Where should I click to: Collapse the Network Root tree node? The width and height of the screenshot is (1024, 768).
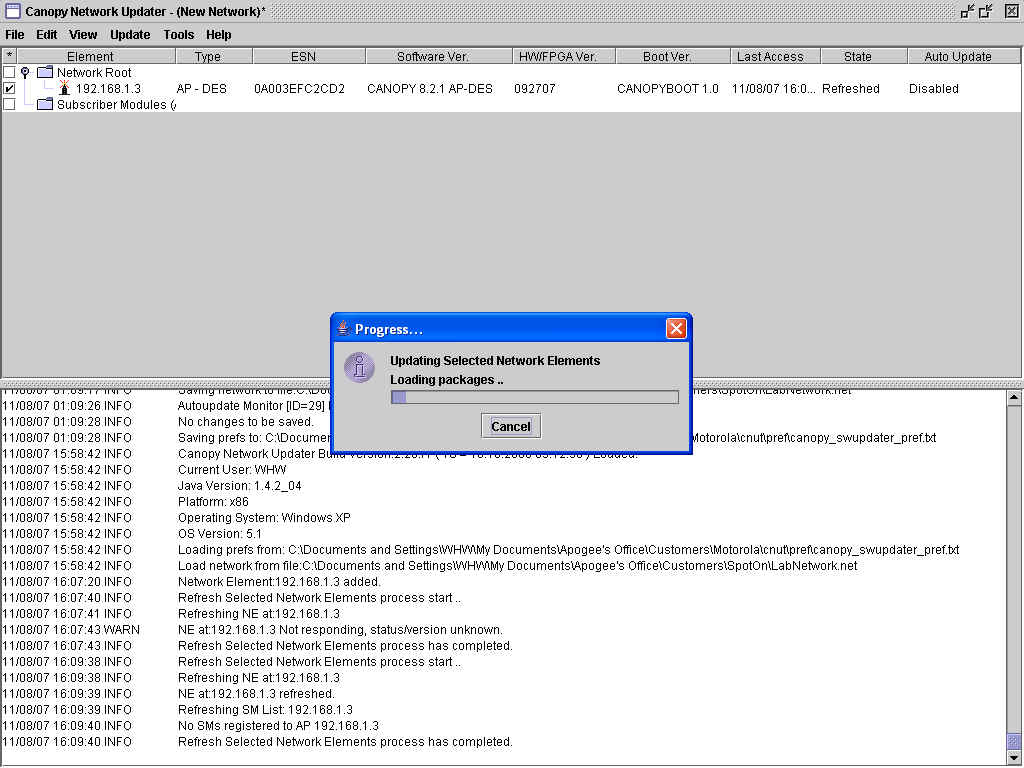coord(25,73)
